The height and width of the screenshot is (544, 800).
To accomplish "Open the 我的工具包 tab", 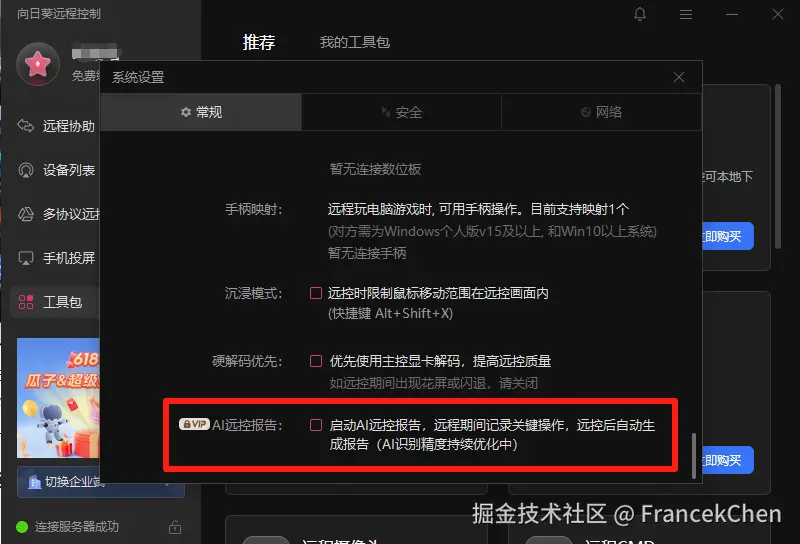I will coord(355,42).
